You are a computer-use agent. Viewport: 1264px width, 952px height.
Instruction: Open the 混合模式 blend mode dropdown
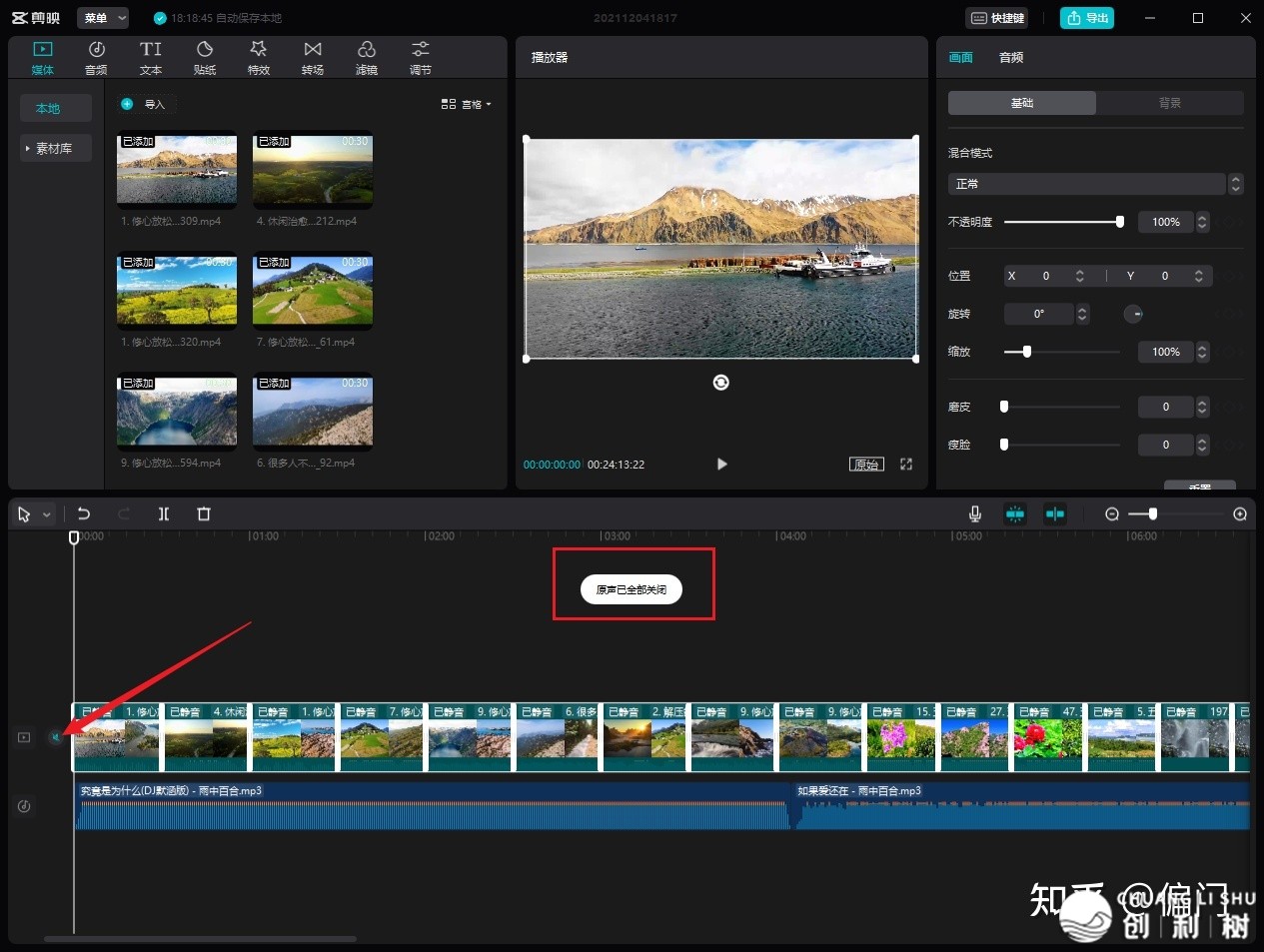coord(1094,184)
